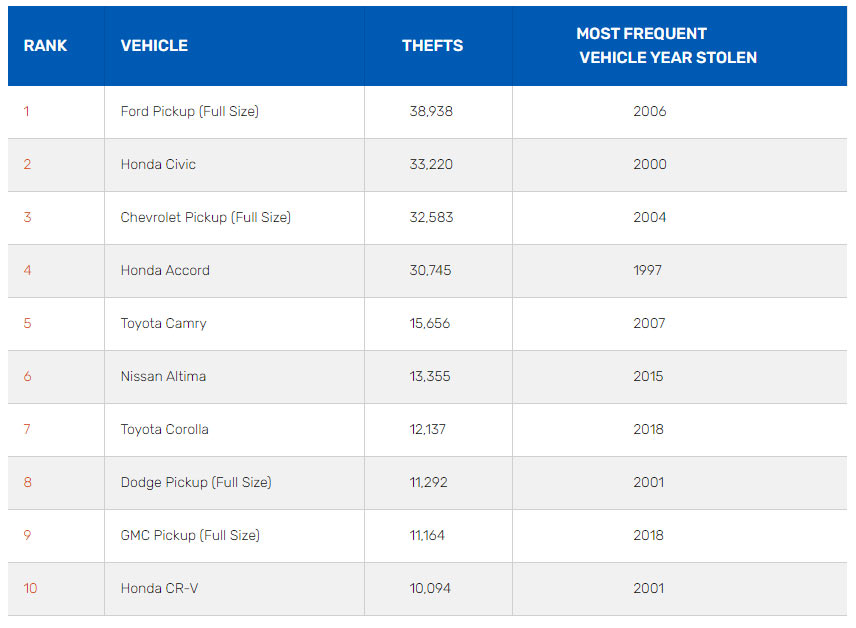Click the Toyota Corolla vehicle cell
The width and height of the screenshot is (856, 628).
click(165, 429)
